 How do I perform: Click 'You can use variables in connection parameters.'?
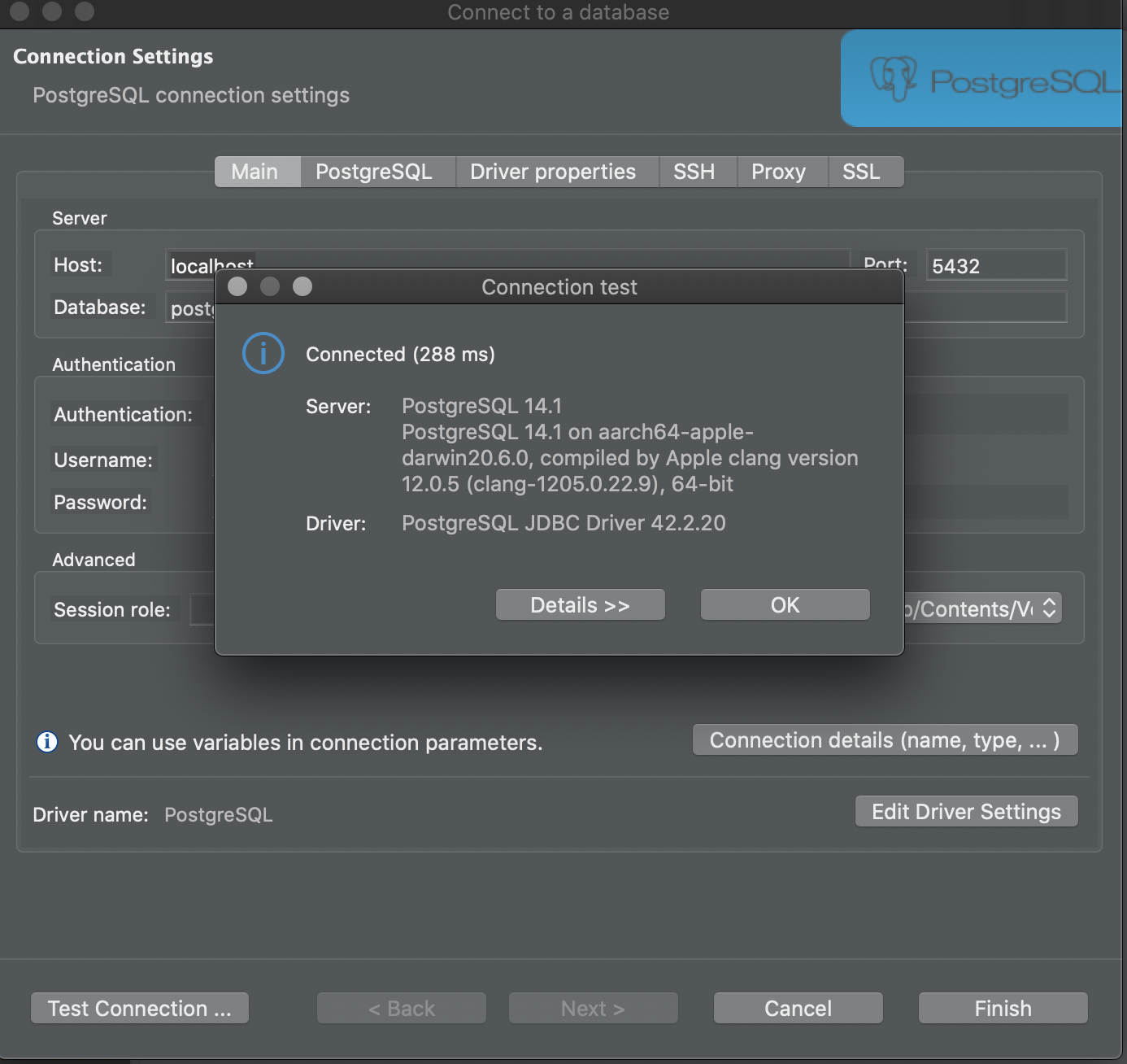pyautogui.click(x=306, y=743)
